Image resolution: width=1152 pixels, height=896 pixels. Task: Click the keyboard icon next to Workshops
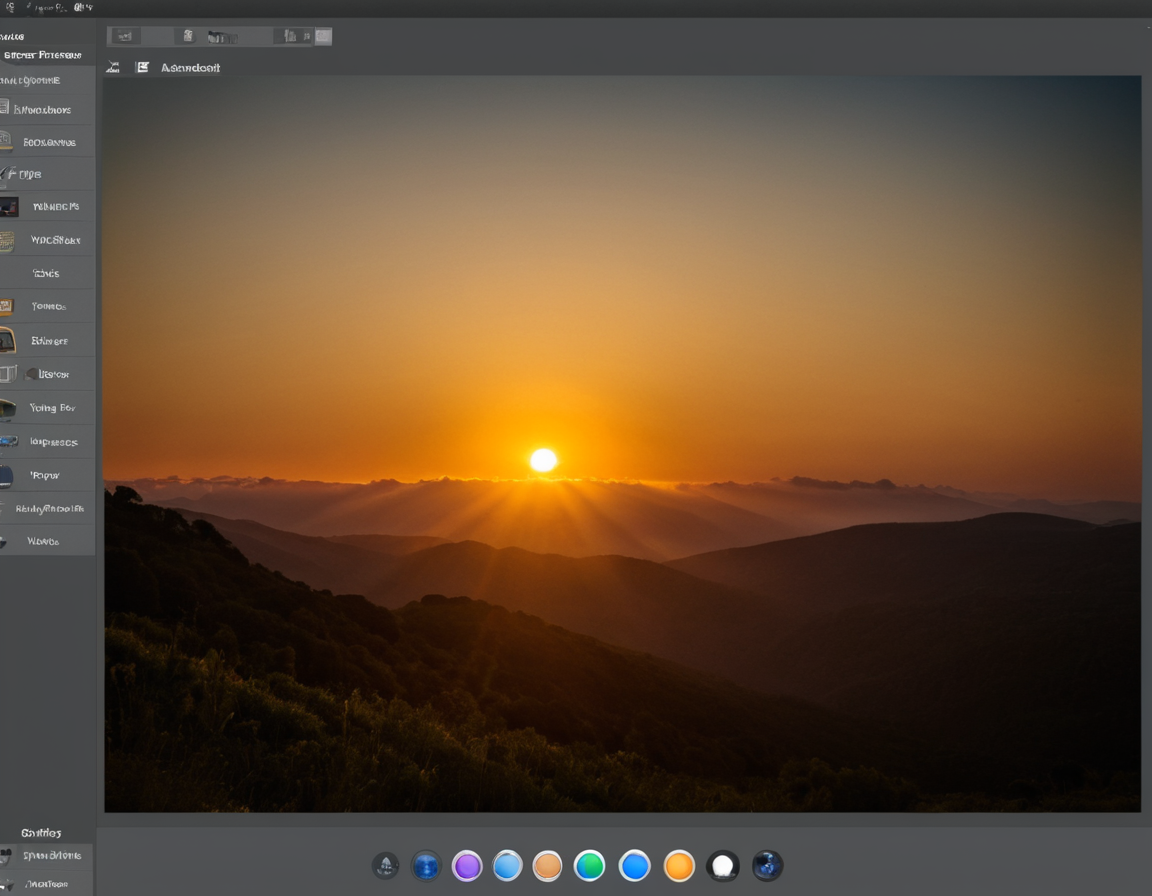10,240
